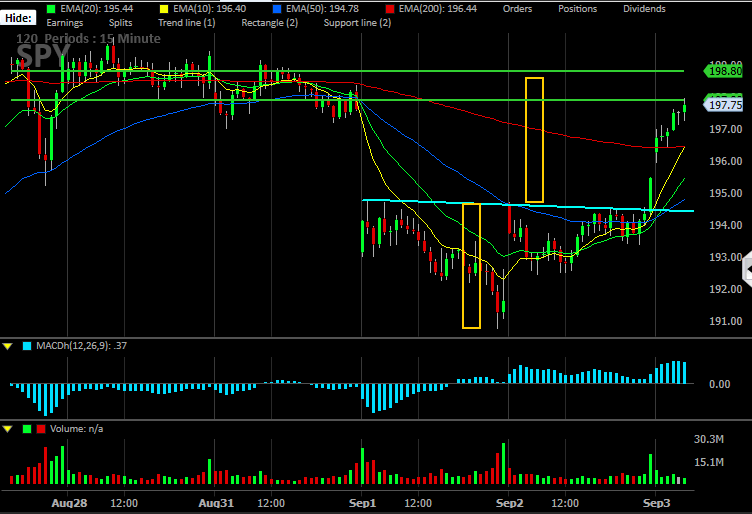Click the EMA(200) red color swatch
The image size is (752, 514).
pyautogui.click(x=390, y=9)
